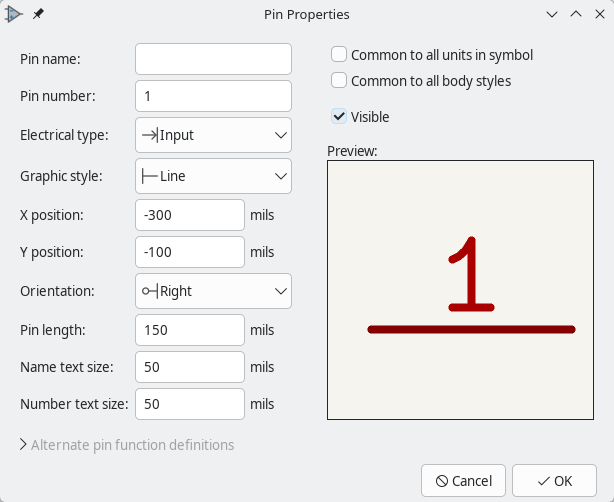Uncheck the Visible checkbox
This screenshot has width=614, height=502.
[340, 117]
